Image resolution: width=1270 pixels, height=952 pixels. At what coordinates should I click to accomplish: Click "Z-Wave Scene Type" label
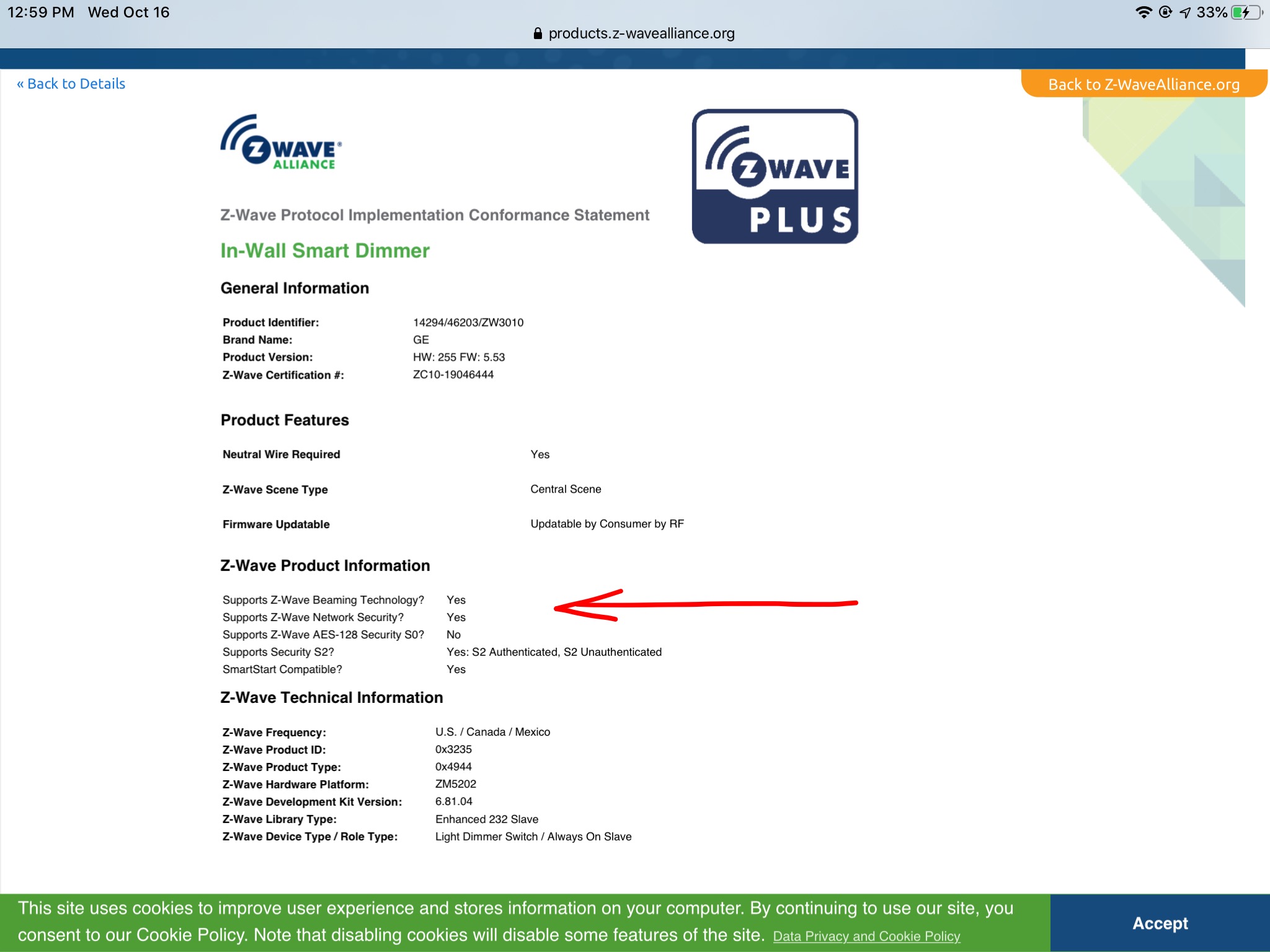[x=275, y=490]
